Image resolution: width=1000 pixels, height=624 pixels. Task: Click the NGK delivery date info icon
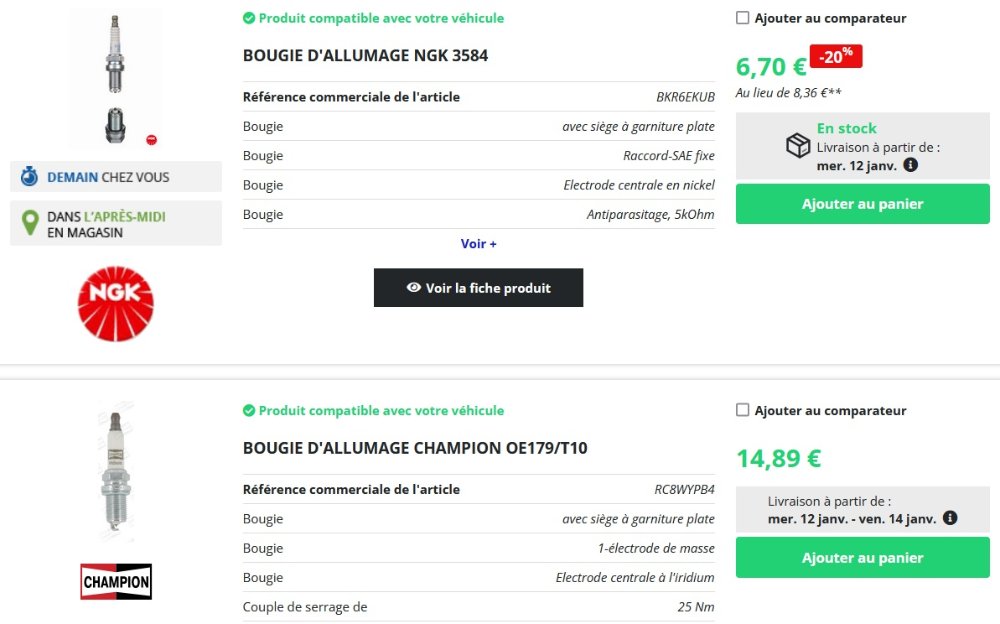click(x=910, y=165)
